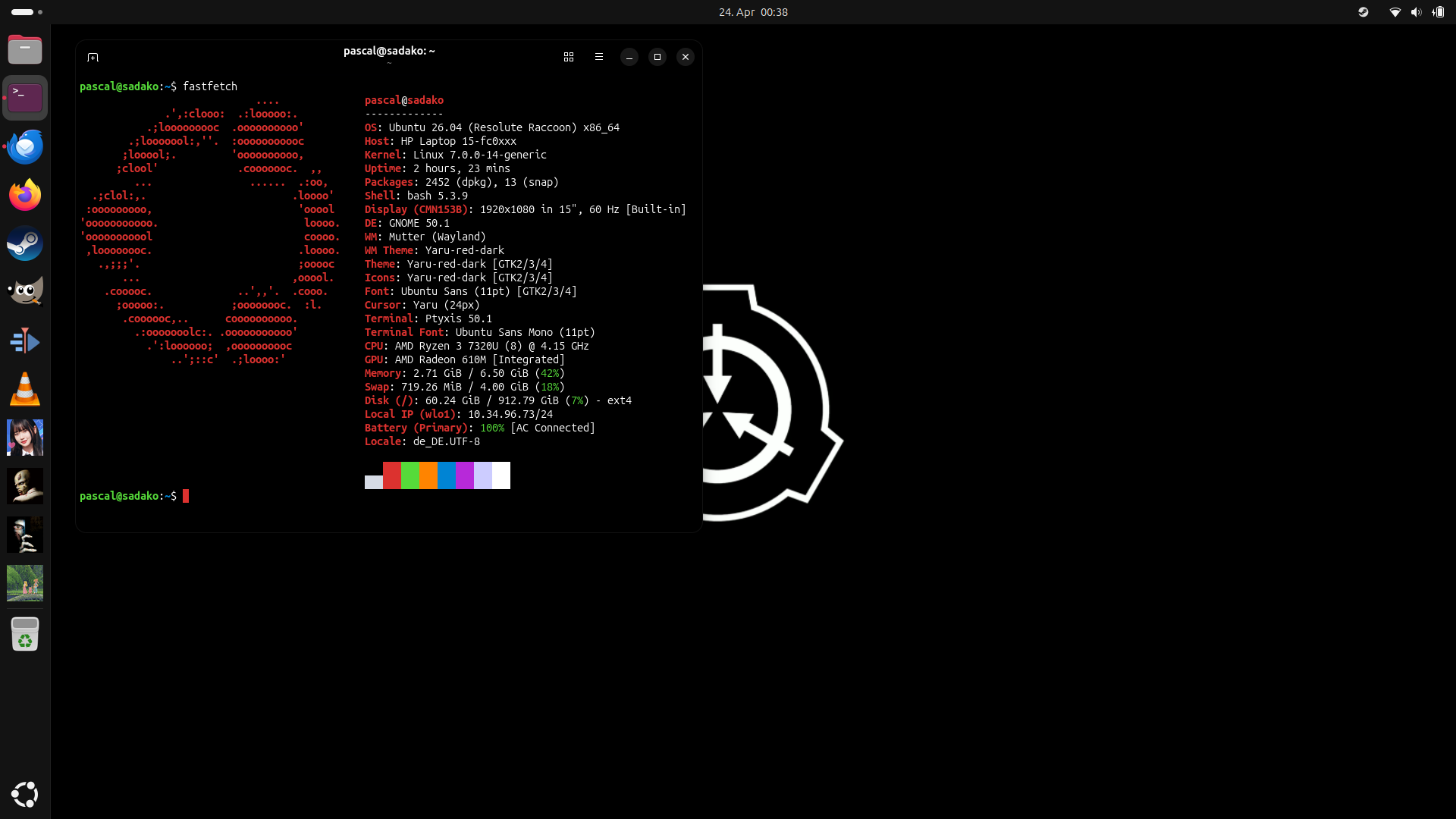The image size is (1456, 819).
Task: Click the "WM Theme: Yaru-red-dark" line
Action: (435, 250)
